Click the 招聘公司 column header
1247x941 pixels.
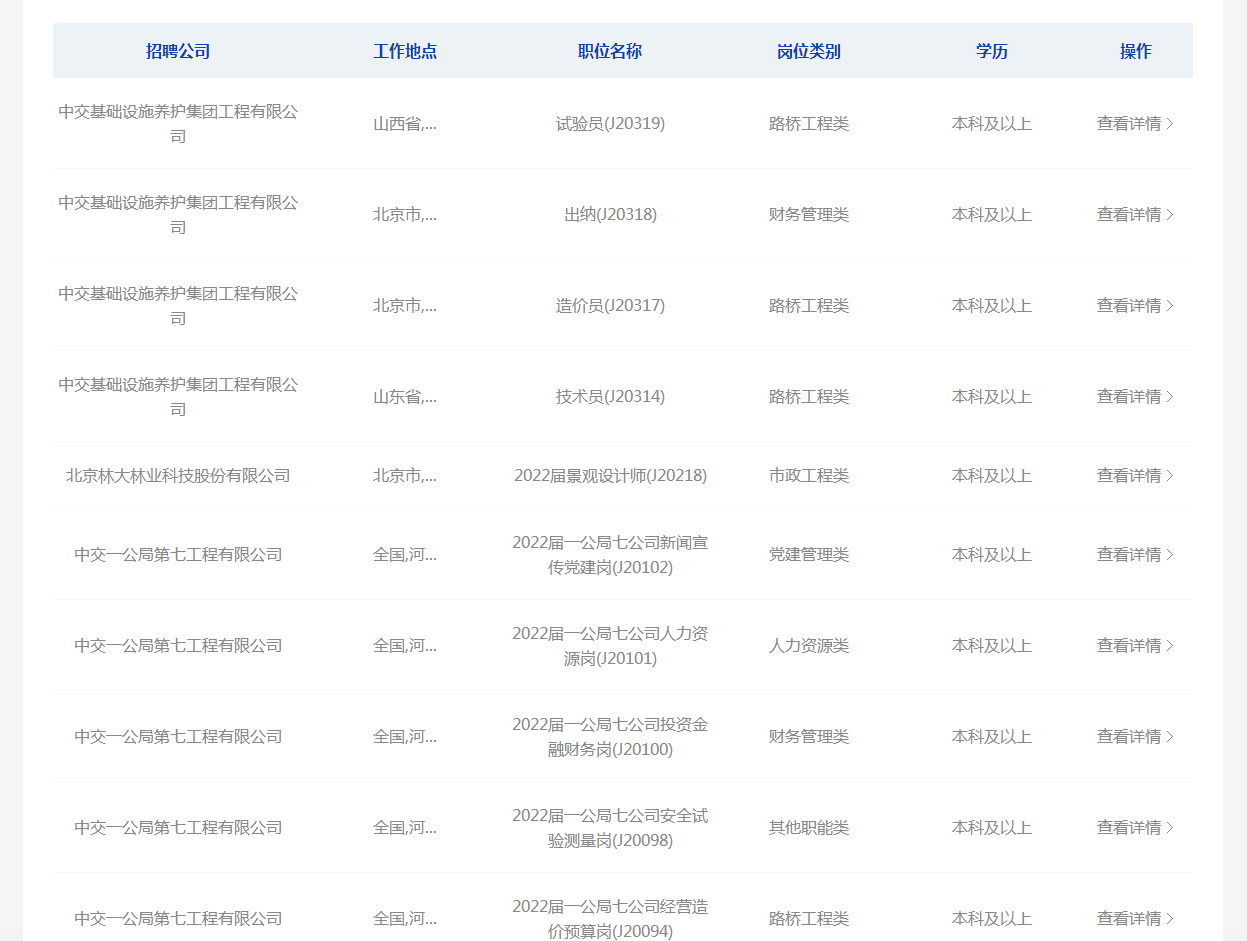pyautogui.click(x=178, y=52)
